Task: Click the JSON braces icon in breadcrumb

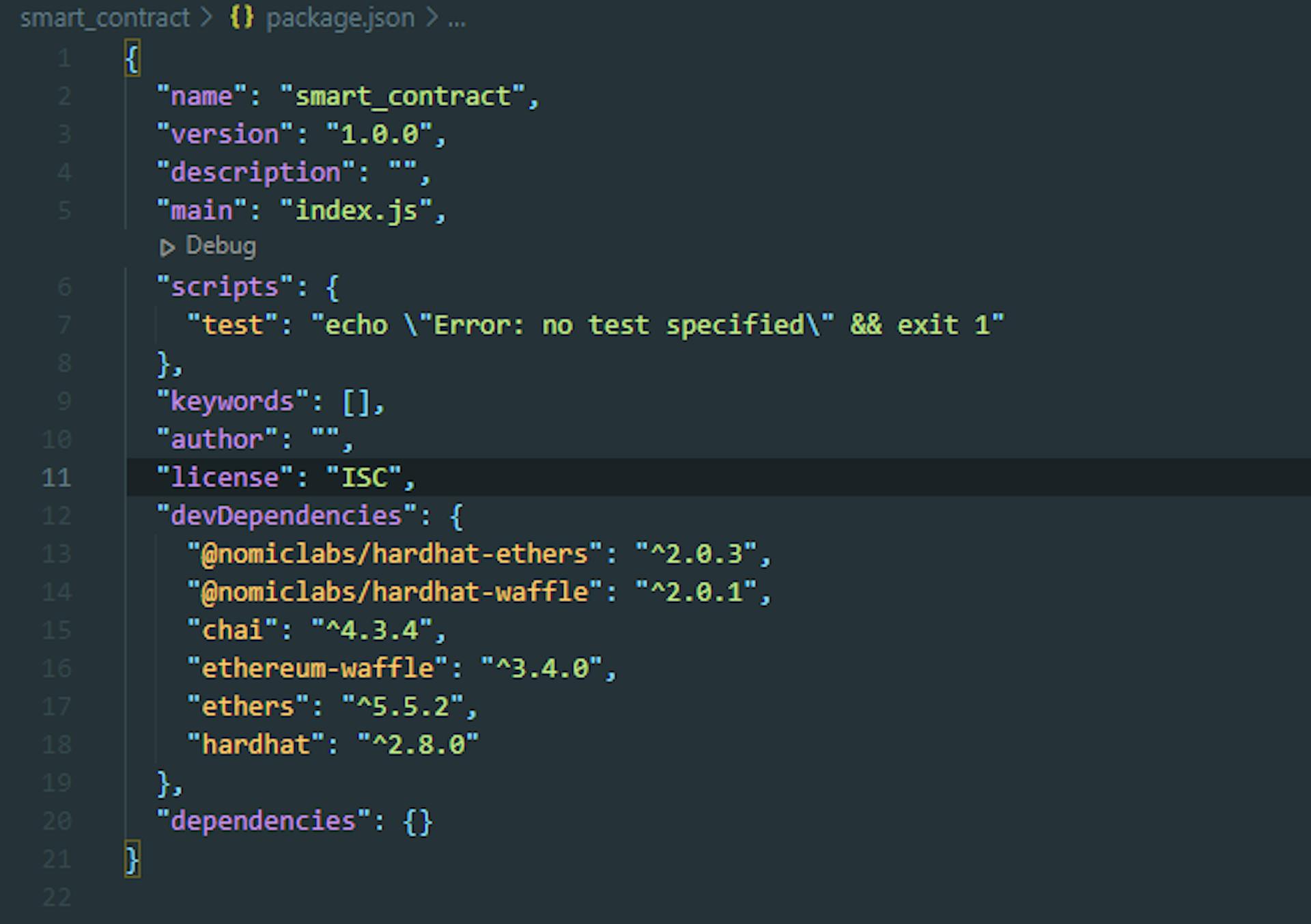Action: [x=241, y=17]
